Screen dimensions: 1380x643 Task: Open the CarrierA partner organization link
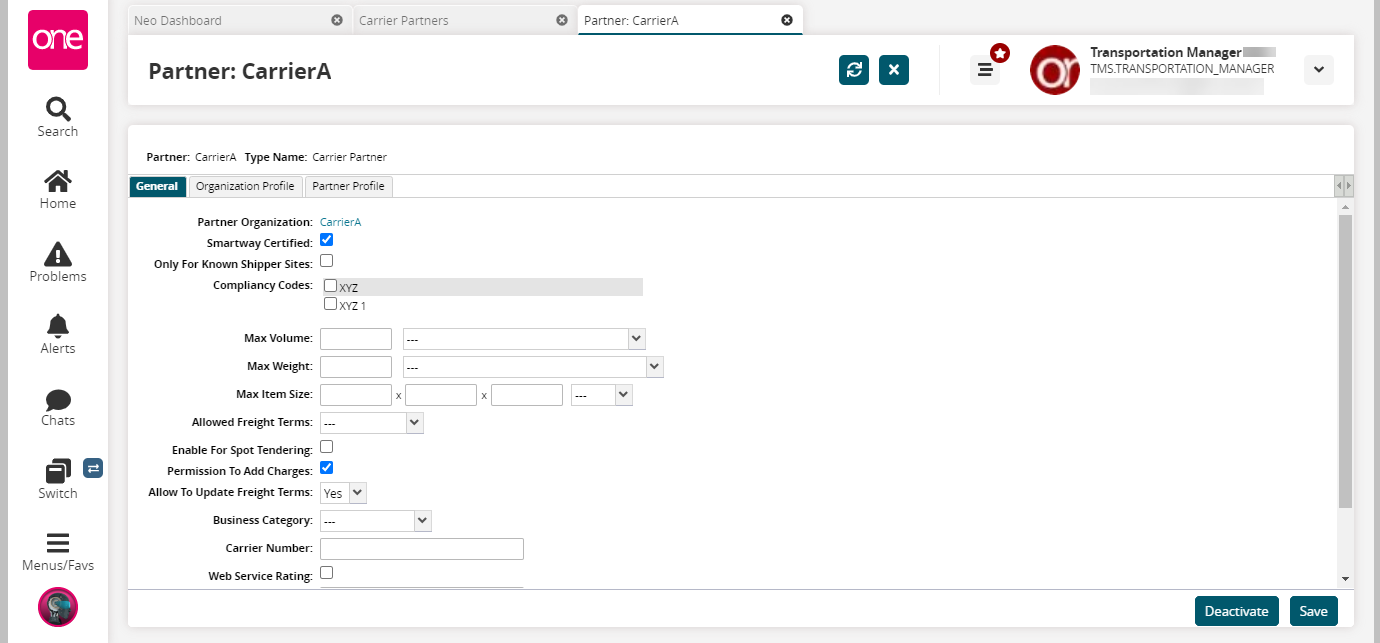click(x=340, y=222)
